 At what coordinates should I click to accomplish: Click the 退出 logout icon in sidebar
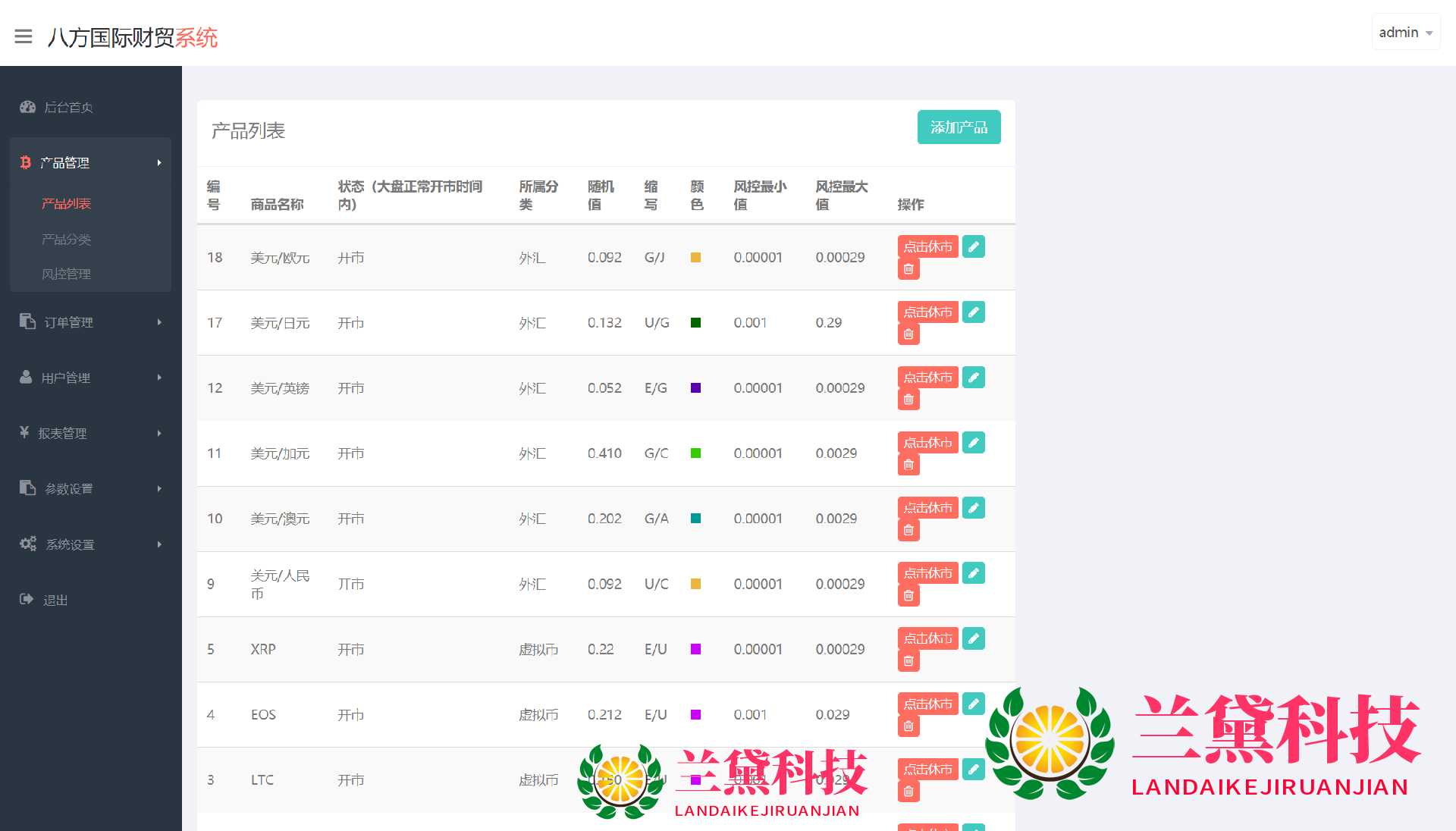(x=27, y=599)
